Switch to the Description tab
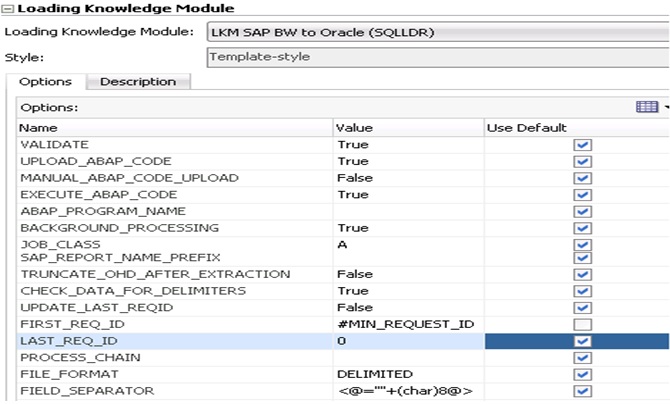 pos(138,82)
